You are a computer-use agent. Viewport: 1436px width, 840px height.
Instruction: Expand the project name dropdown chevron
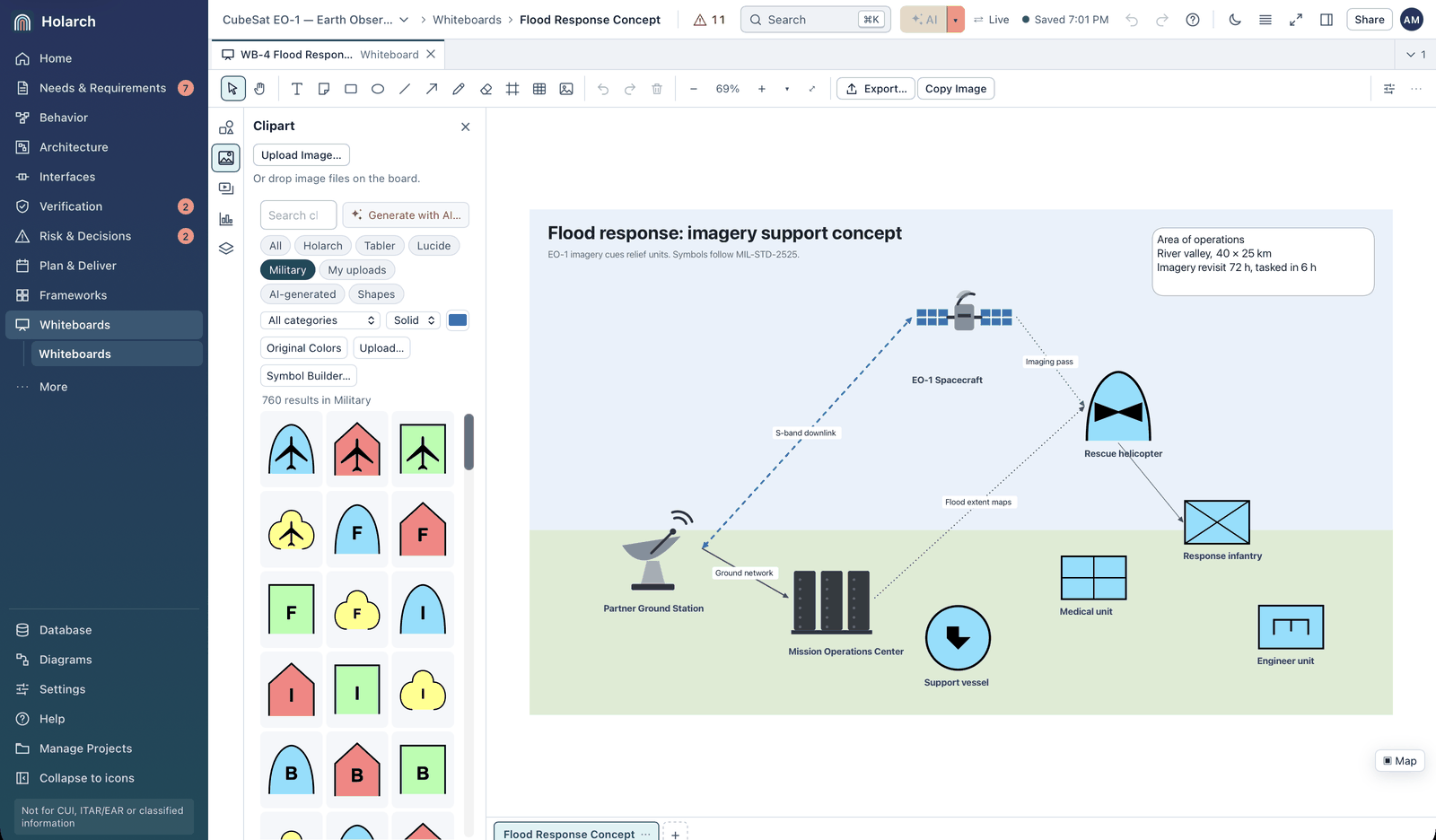click(x=404, y=20)
